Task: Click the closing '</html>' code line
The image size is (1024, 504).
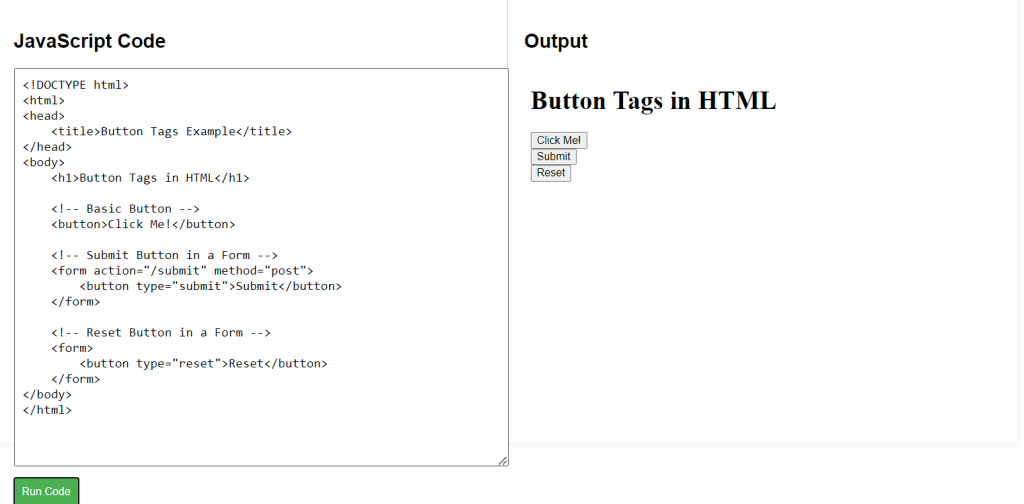Action: (x=47, y=410)
